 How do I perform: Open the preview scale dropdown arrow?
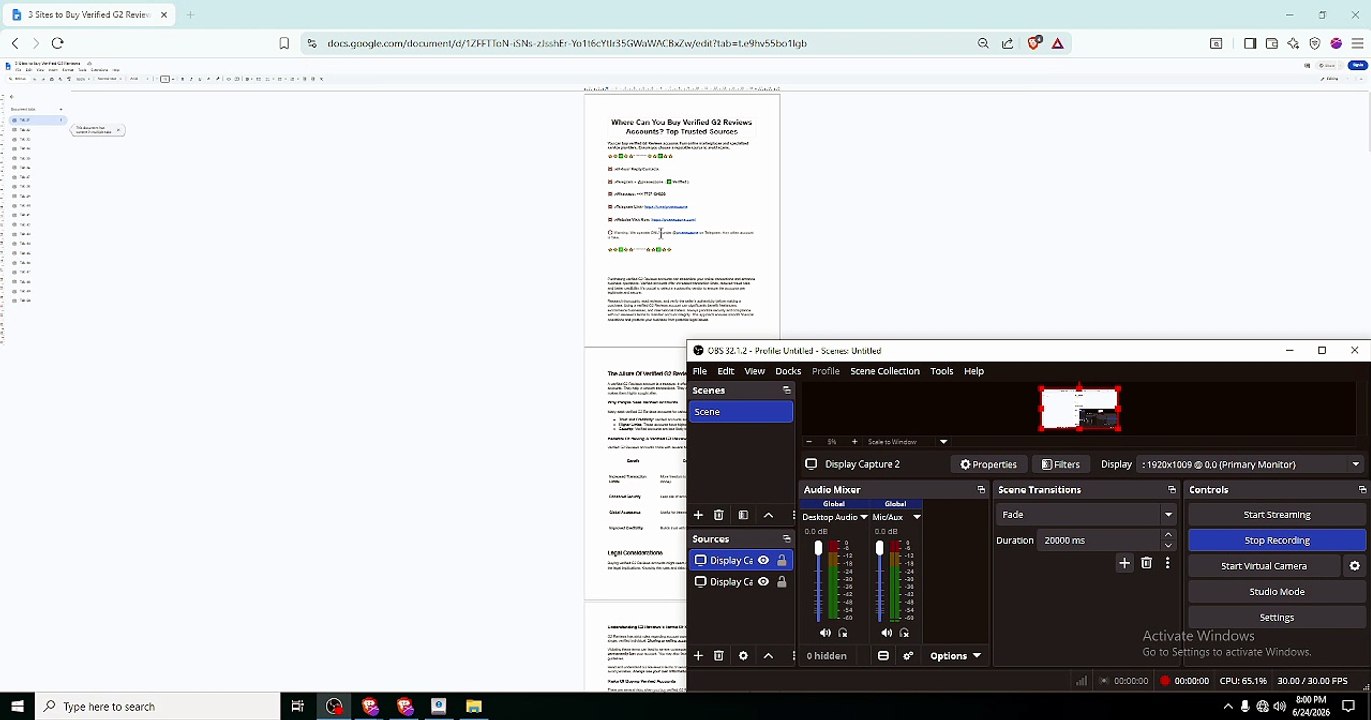click(943, 442)
